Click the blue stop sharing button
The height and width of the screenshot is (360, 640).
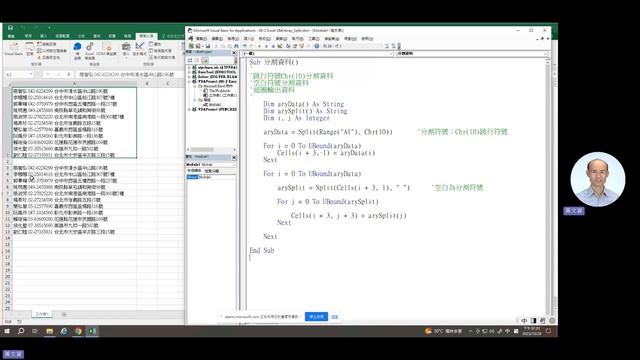(x=316, y=317)
